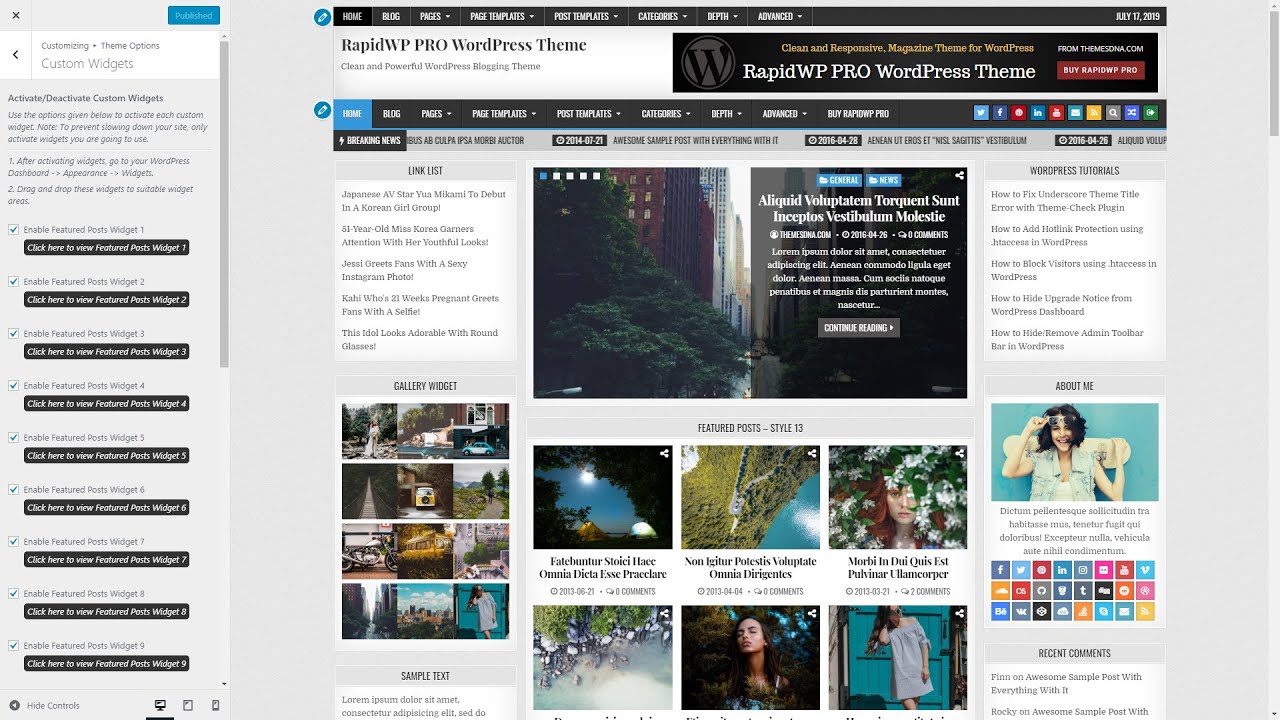
Task: Click Continue Reading button on slider
Action: click(859, 328)
